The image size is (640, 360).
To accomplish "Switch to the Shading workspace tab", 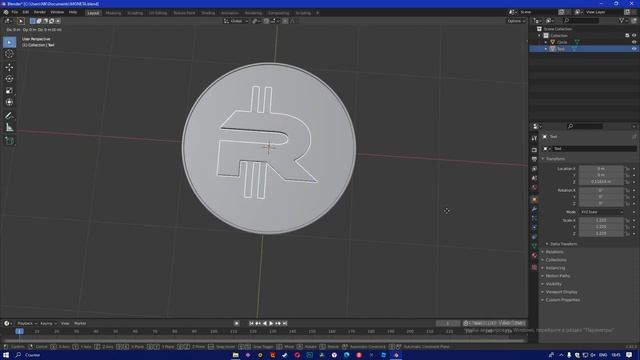I will pyautogui.click(x=208, y=13).
